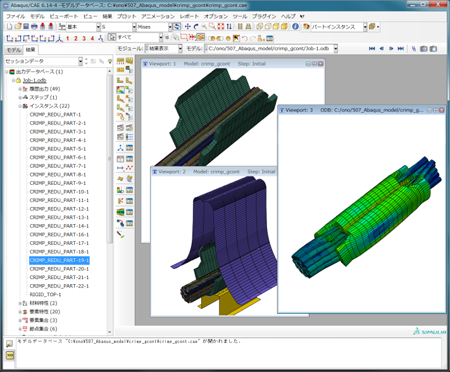Click the Job-1.odb tree node
This screenshot has height=372, width=450.
point(34,80)
